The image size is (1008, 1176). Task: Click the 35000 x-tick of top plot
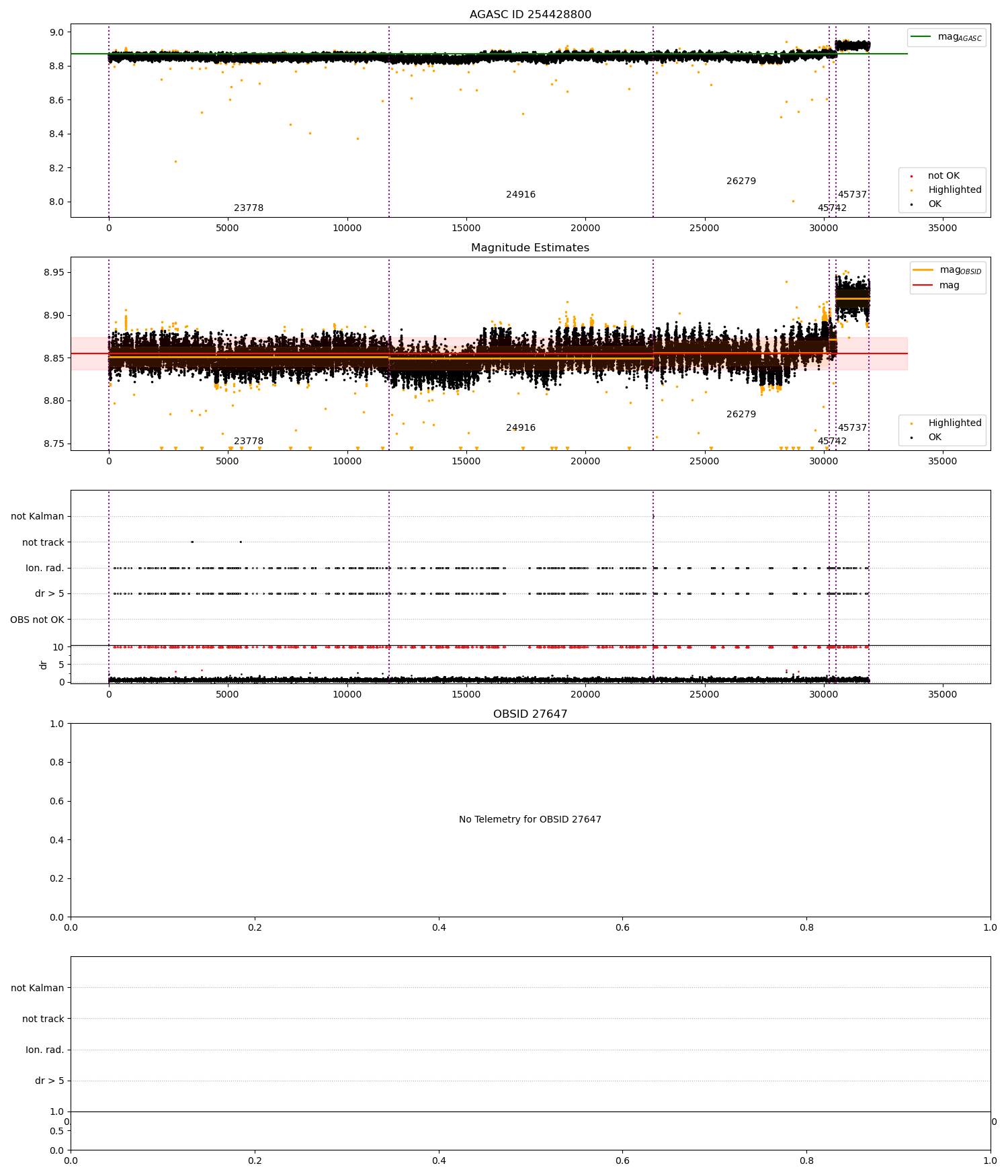[x=942, y=228]
